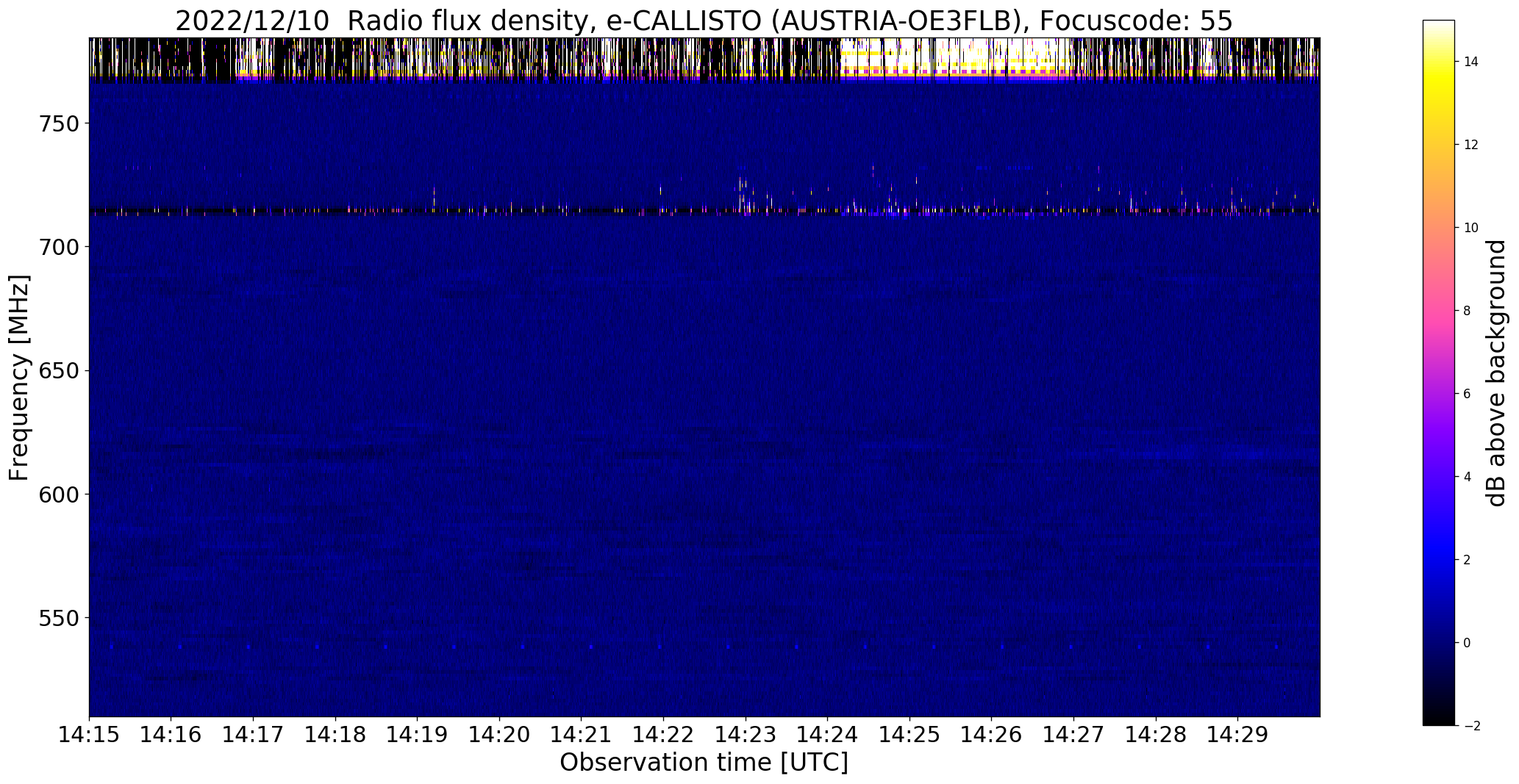Click the colorbar tick value 4
This screenshot has height=784, width=1519.
coord(1468,477)
